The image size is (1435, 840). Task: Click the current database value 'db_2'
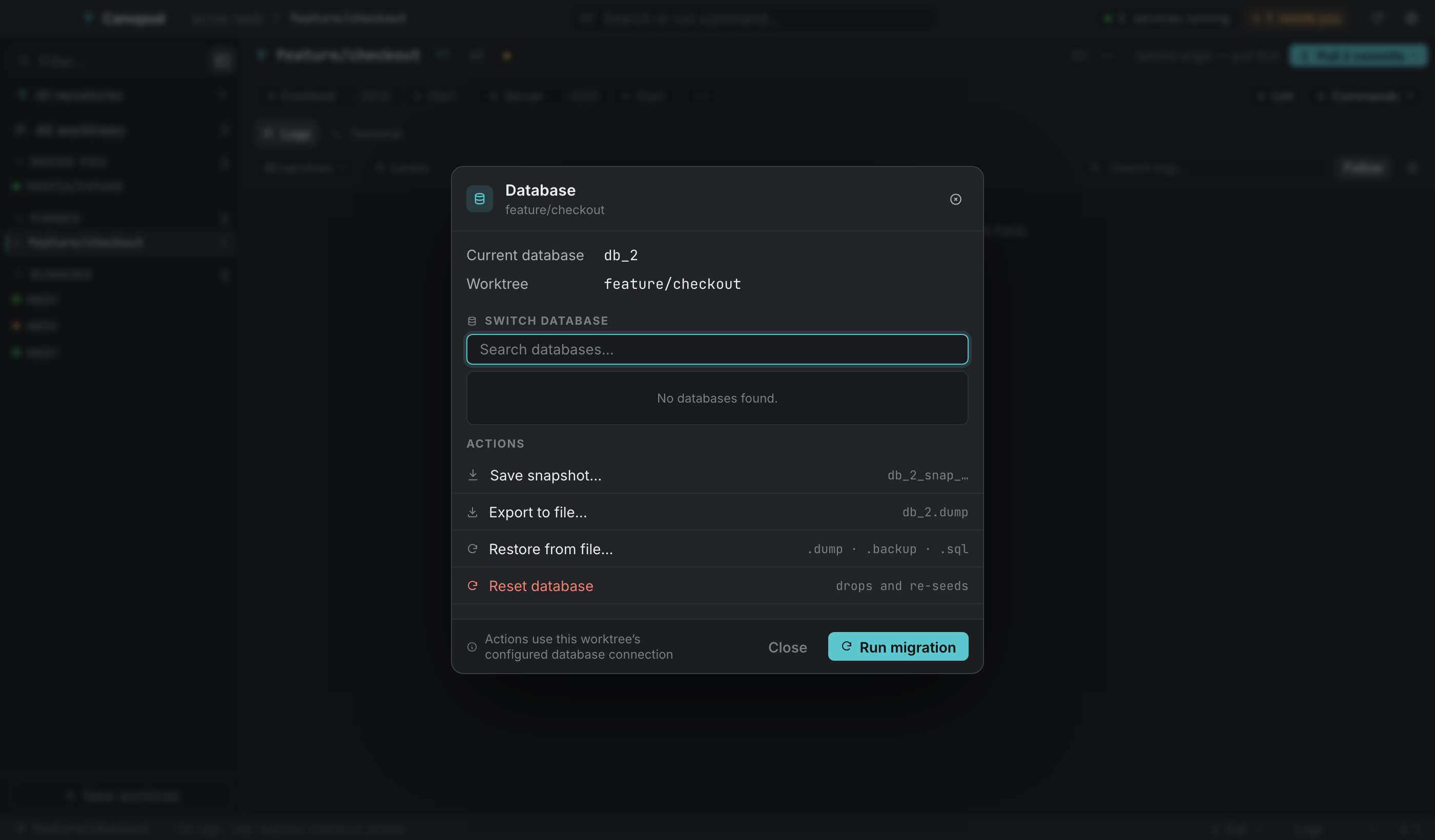621,255
